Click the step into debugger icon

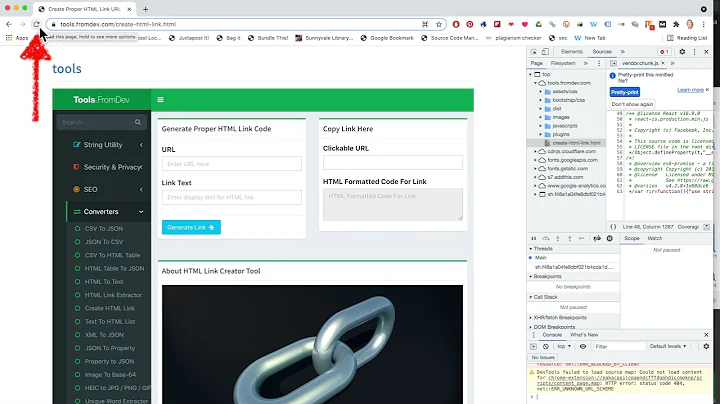557,238
